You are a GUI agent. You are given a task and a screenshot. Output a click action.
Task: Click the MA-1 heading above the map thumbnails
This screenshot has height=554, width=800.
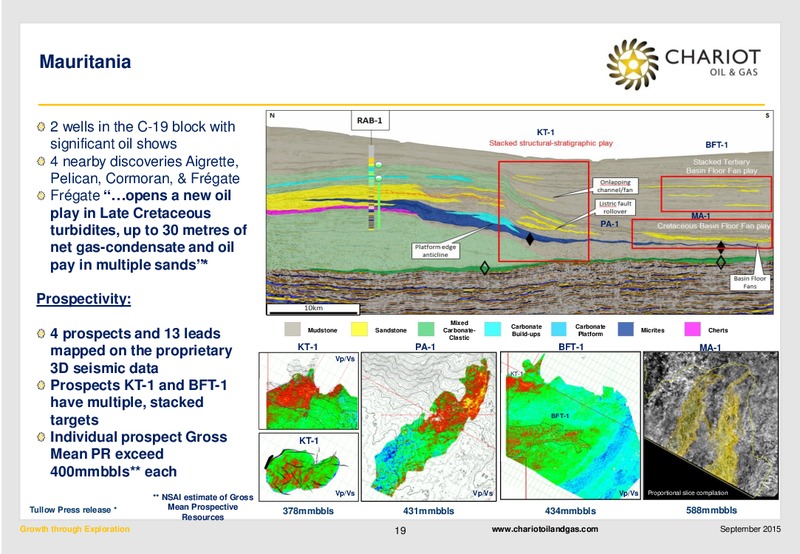[x=710, y=347]
